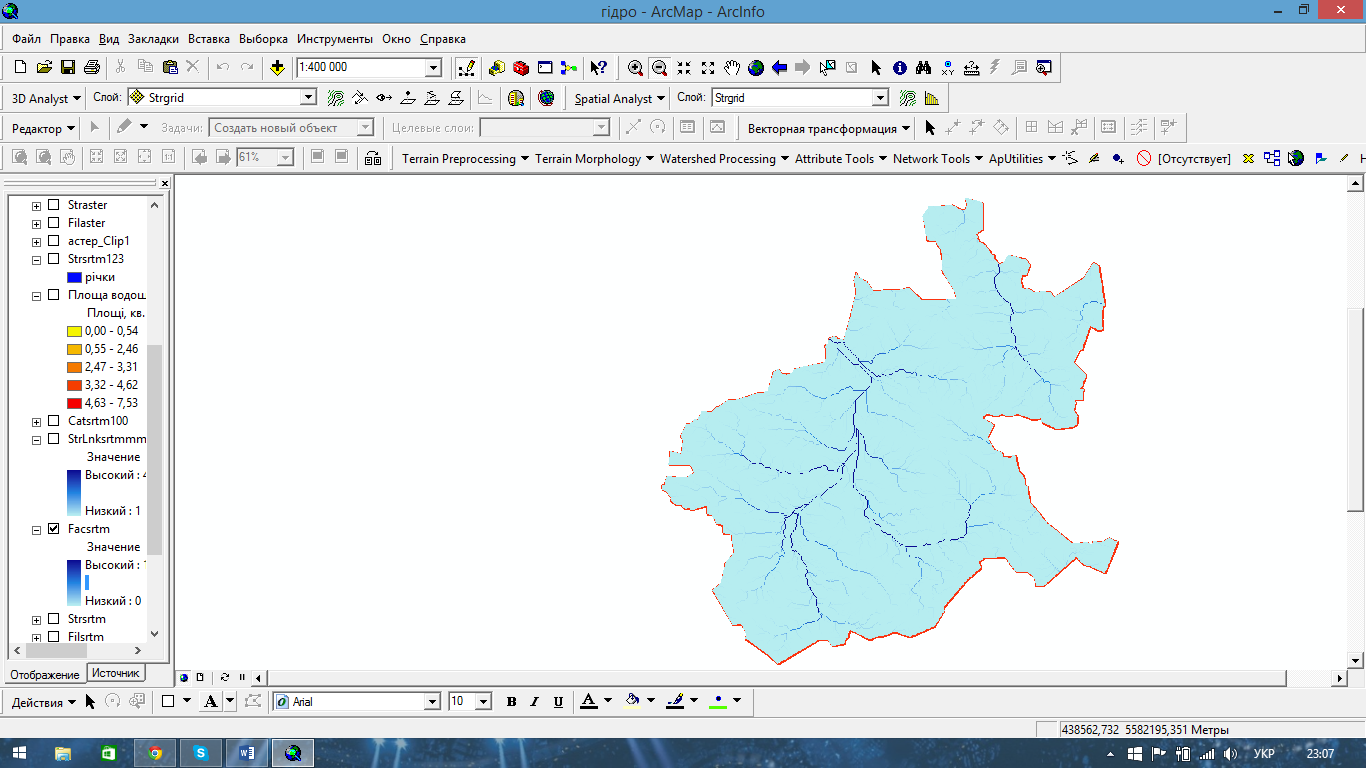The height and width of the screenshot is (768, 1366).
Task: Open the Editor toolbar icon
Action: (x=466, y=68)
